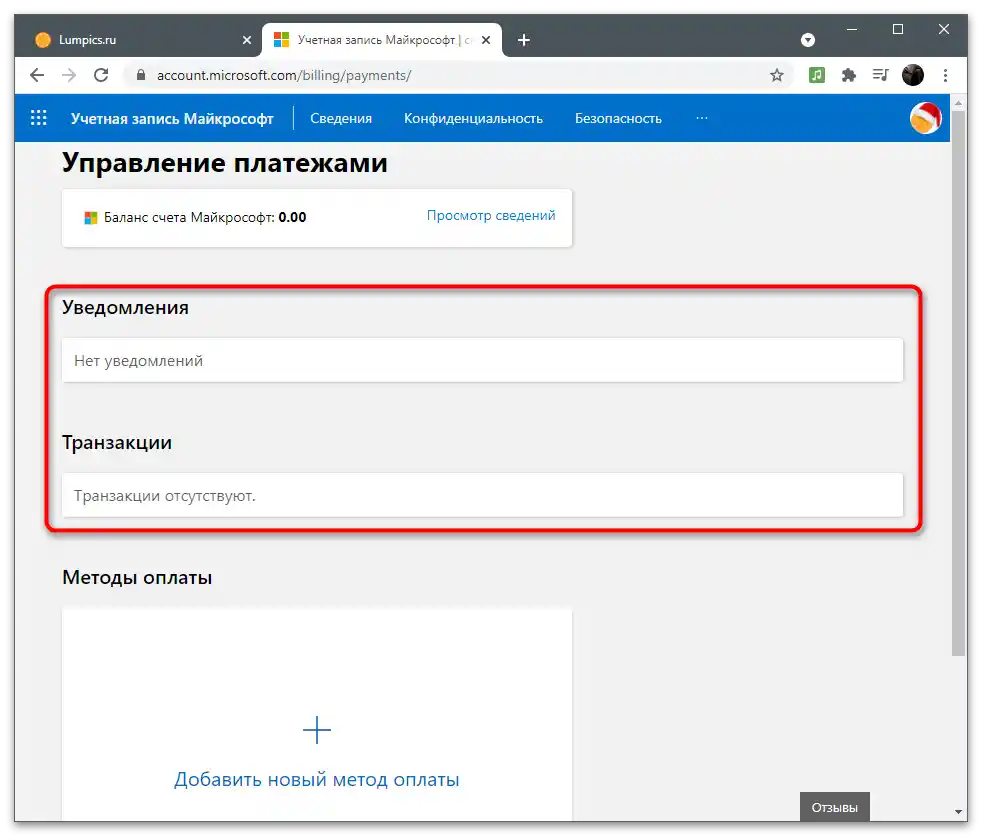Click the Транзакции heading
982x836 pixels.
(116, 443)
